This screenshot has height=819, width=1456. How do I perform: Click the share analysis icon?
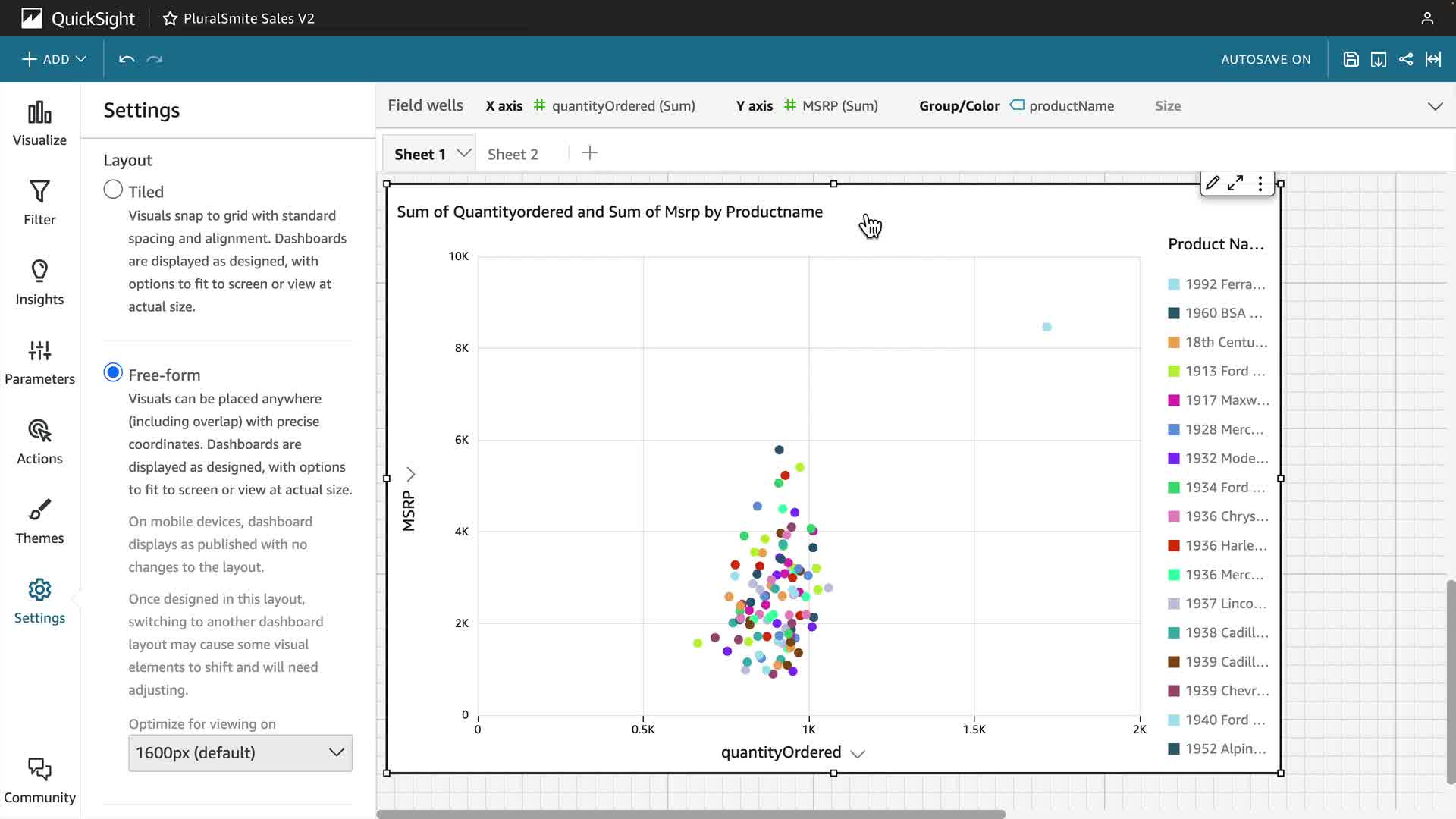coord(1405,59)
